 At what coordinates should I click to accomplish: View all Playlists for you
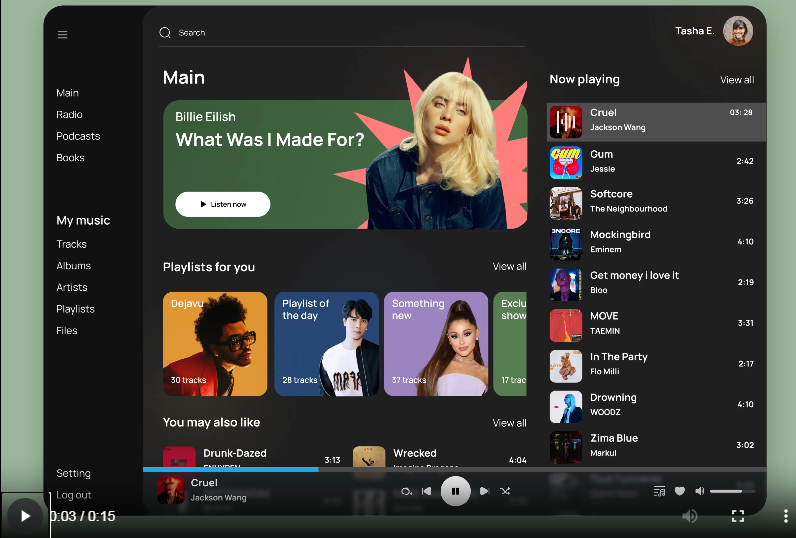tap(509, 266)
